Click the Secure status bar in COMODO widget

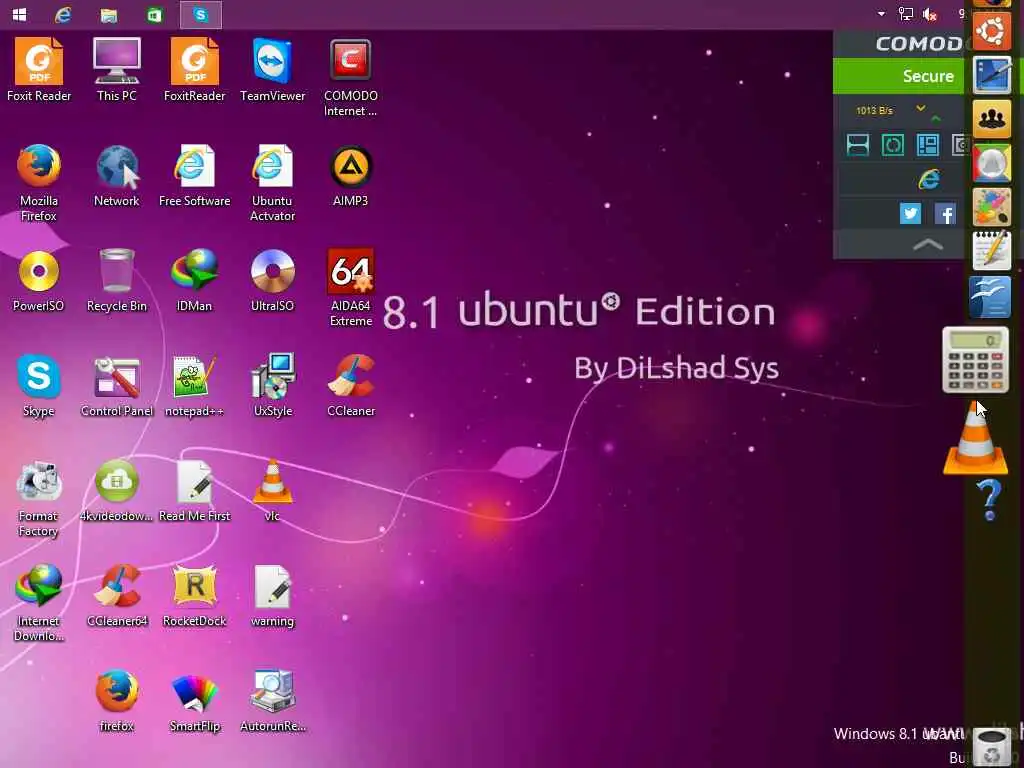click(899, 76)
